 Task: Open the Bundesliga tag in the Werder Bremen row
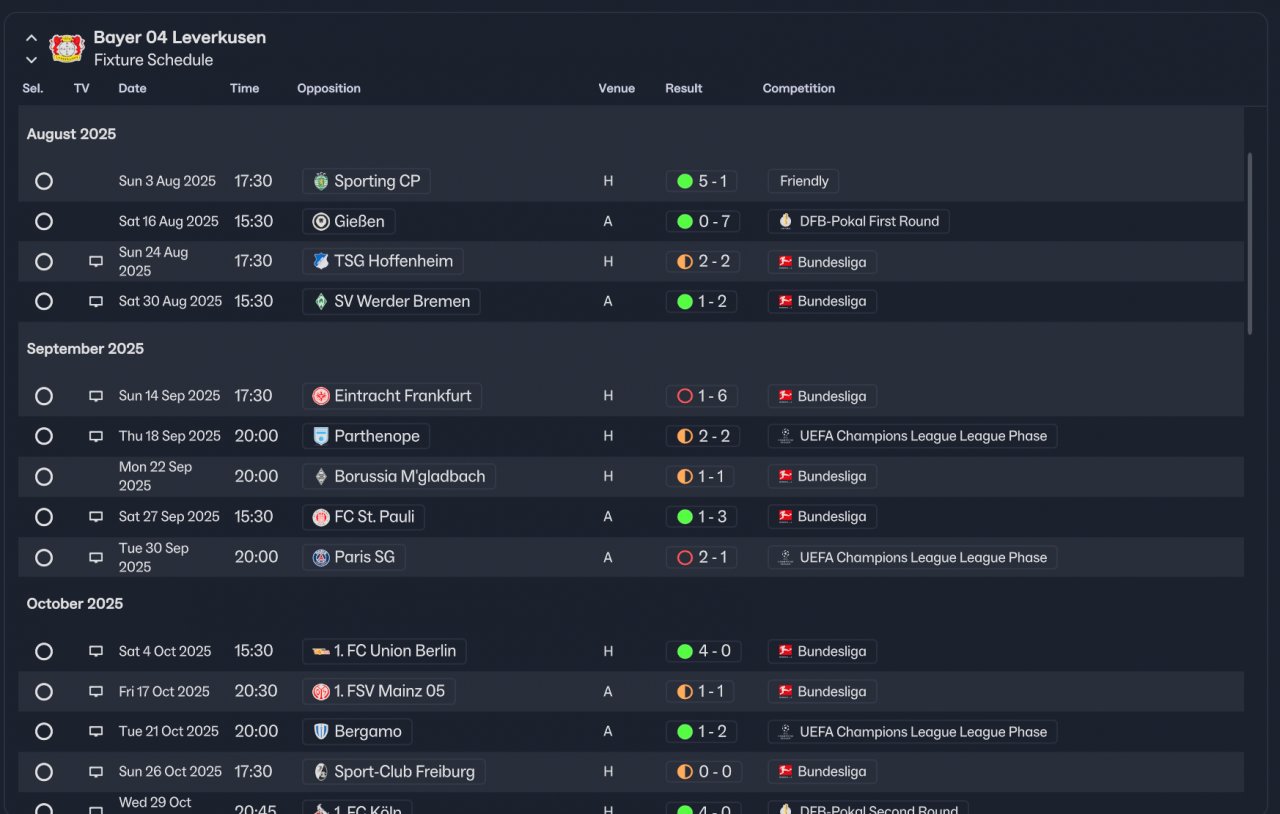pos(822,301)
